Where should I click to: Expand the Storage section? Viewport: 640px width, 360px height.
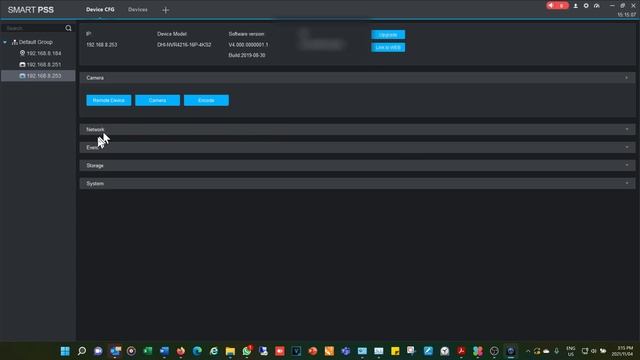pos(357,165)
